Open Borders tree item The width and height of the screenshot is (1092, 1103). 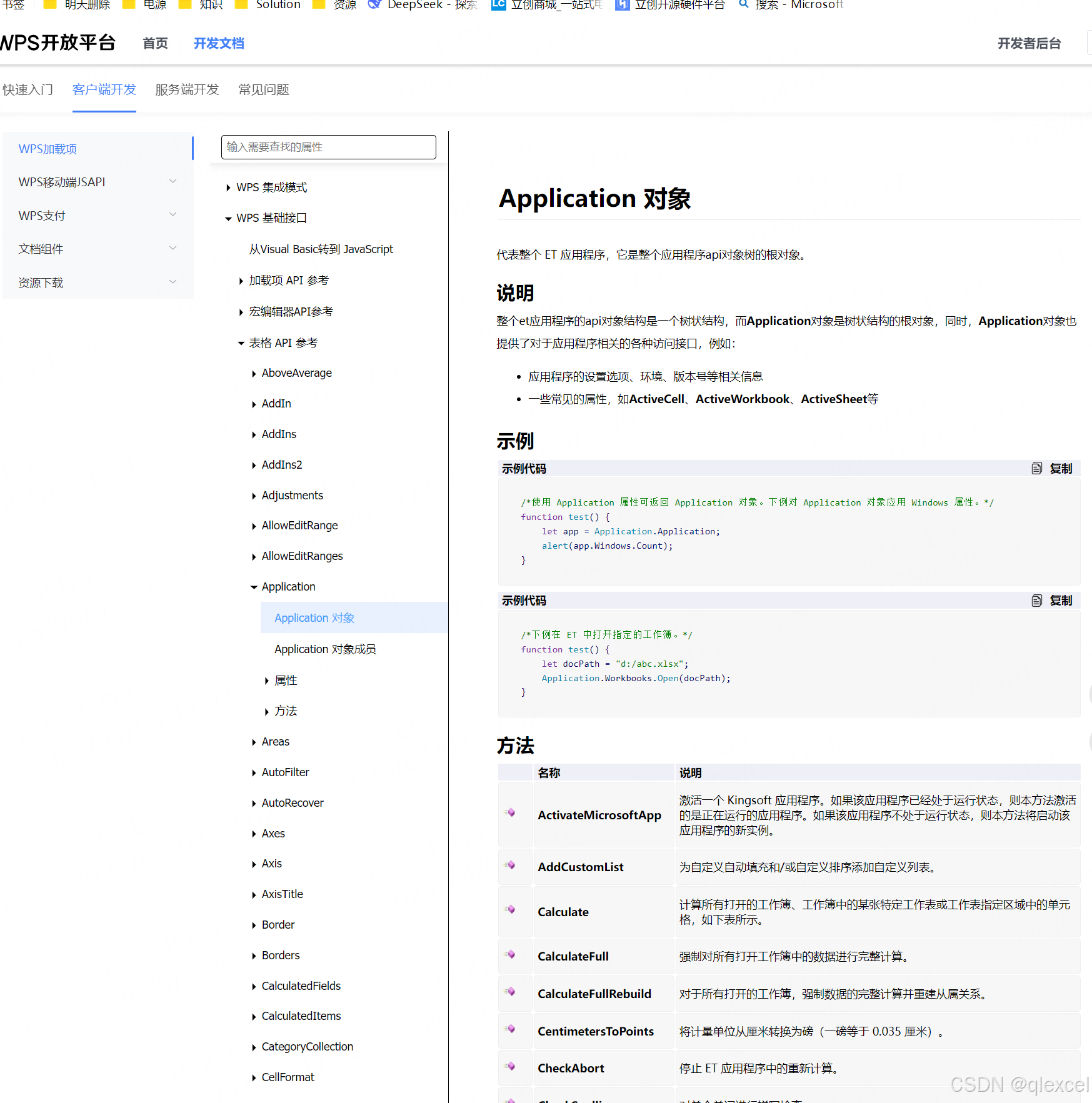pos(280,955)
